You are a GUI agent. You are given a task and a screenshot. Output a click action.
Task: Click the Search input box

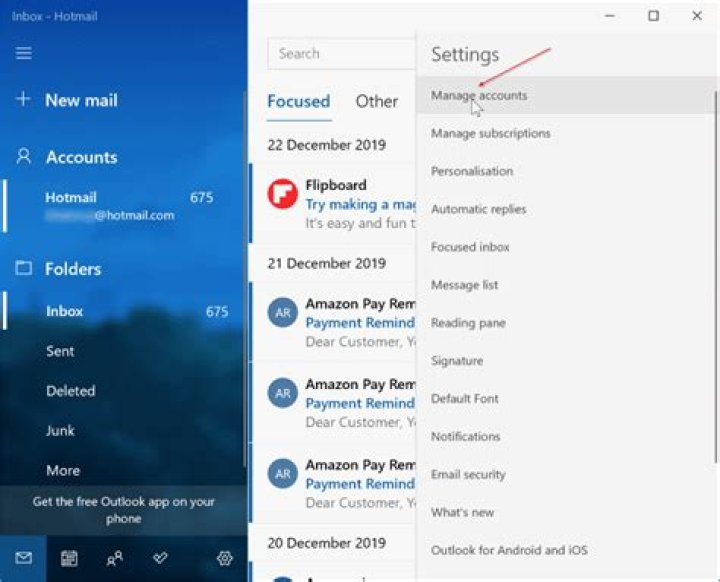(340, 54)
